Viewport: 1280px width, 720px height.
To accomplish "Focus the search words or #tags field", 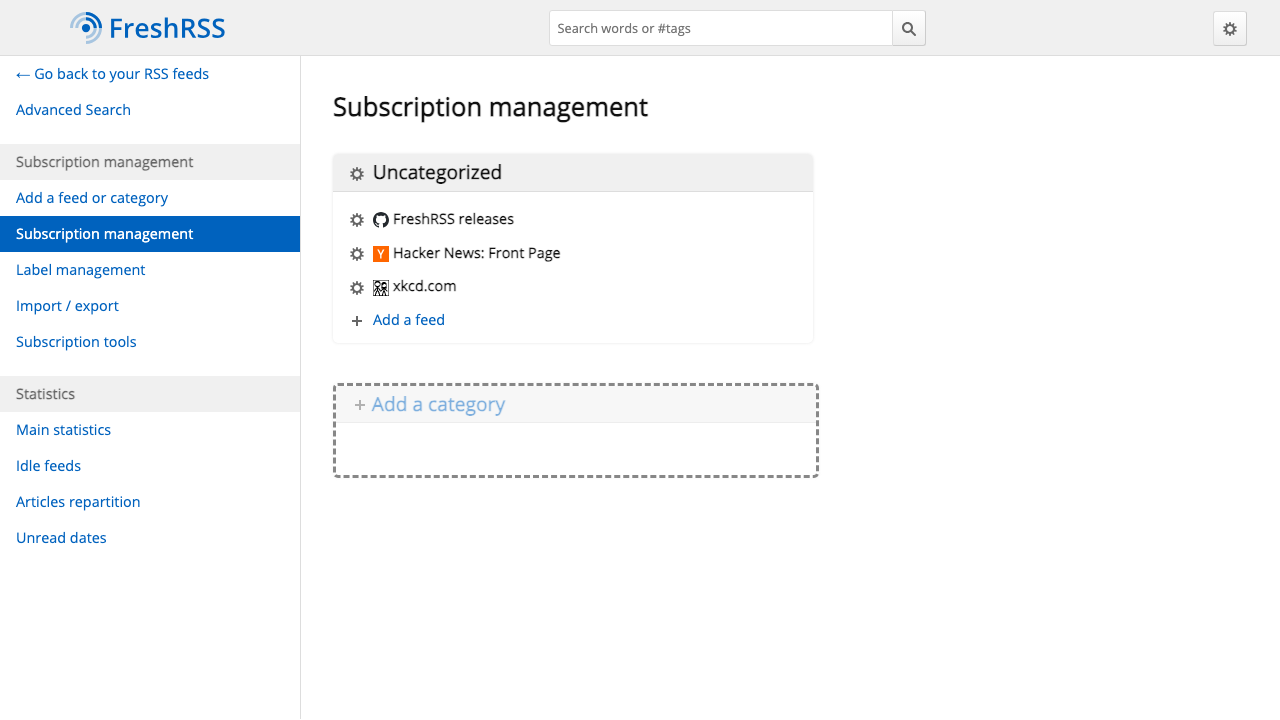I will (721, 28).
